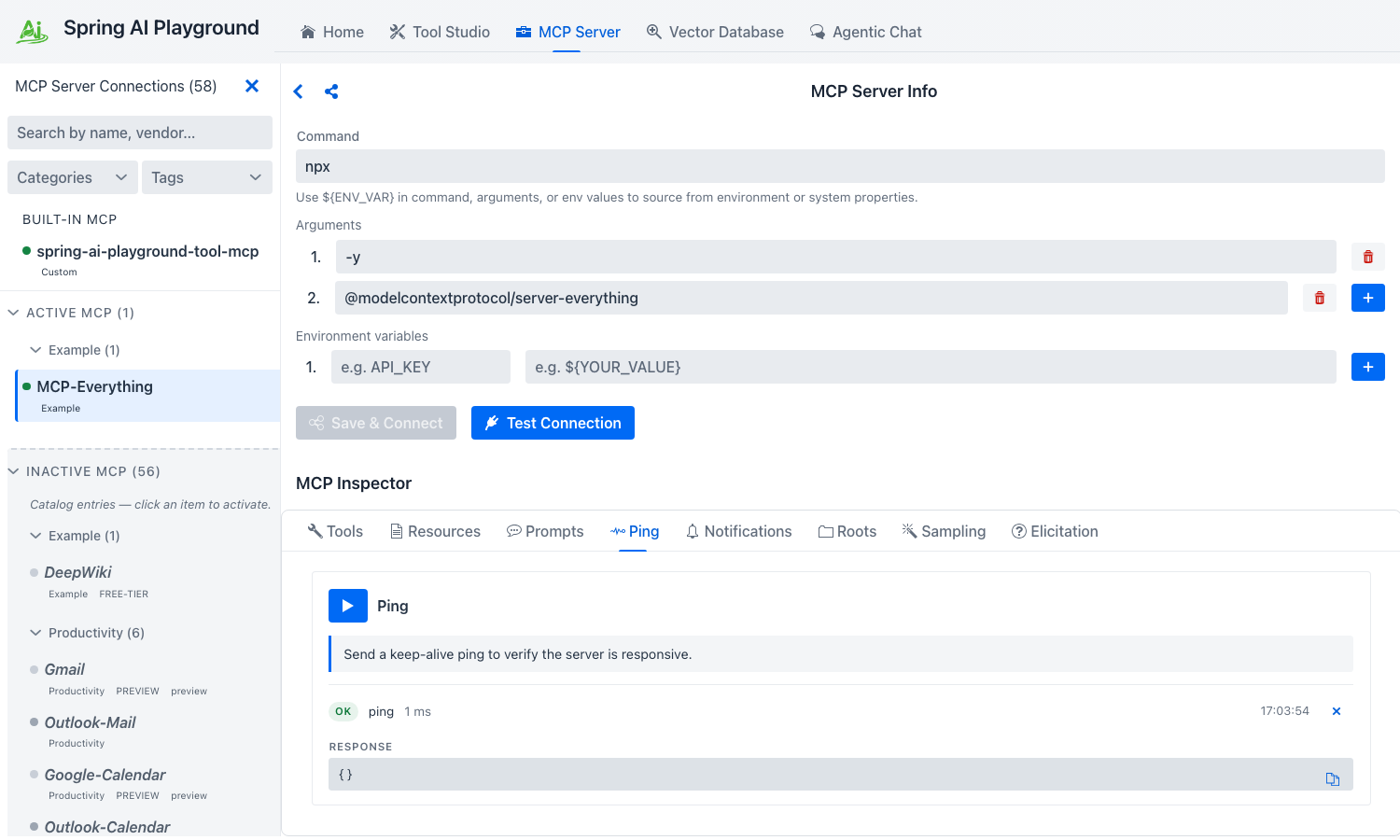
Task: Click the FREE-TIER tag under DeepWiki
Action: click(x=124, y=595)
